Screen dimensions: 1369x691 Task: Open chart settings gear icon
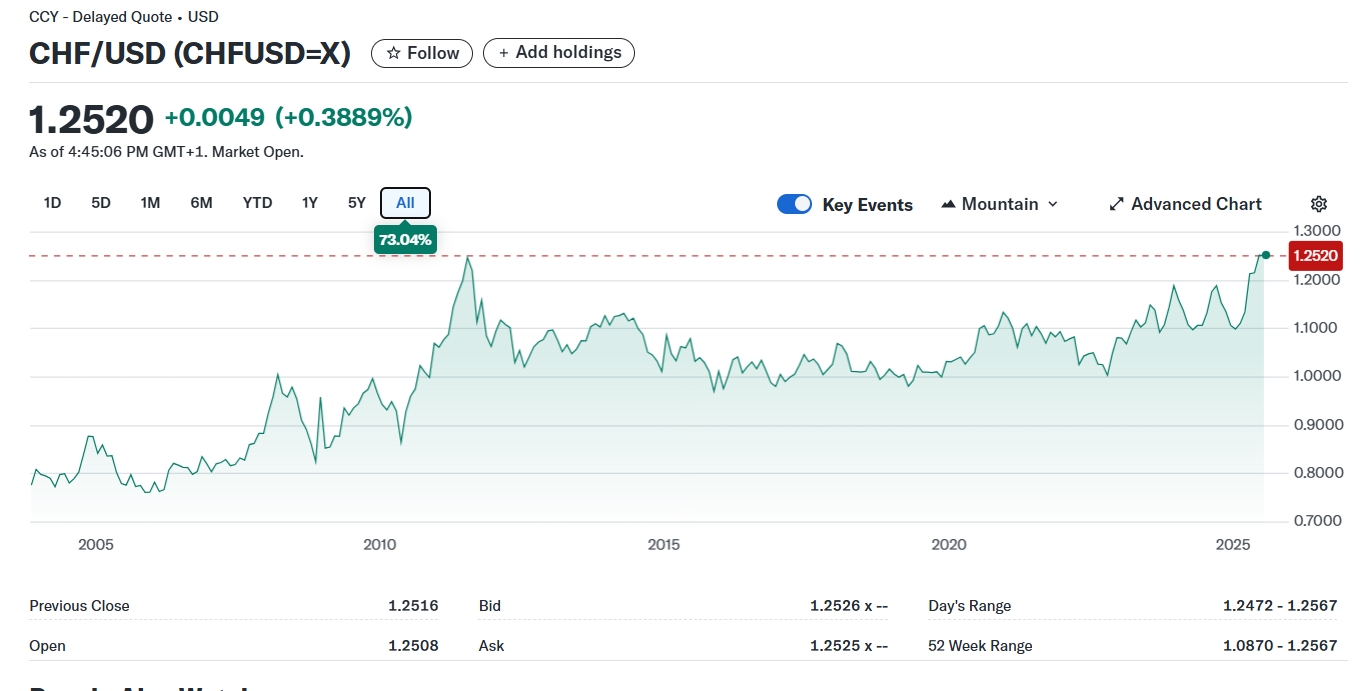coord(1319,204)
